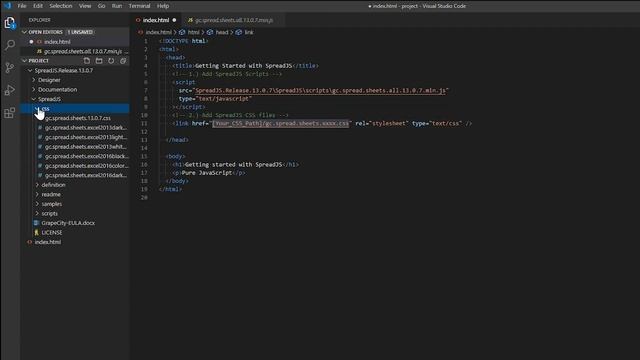640x360 pixels.
Task: Expand the Documentation folder
Action: (34, 89)
